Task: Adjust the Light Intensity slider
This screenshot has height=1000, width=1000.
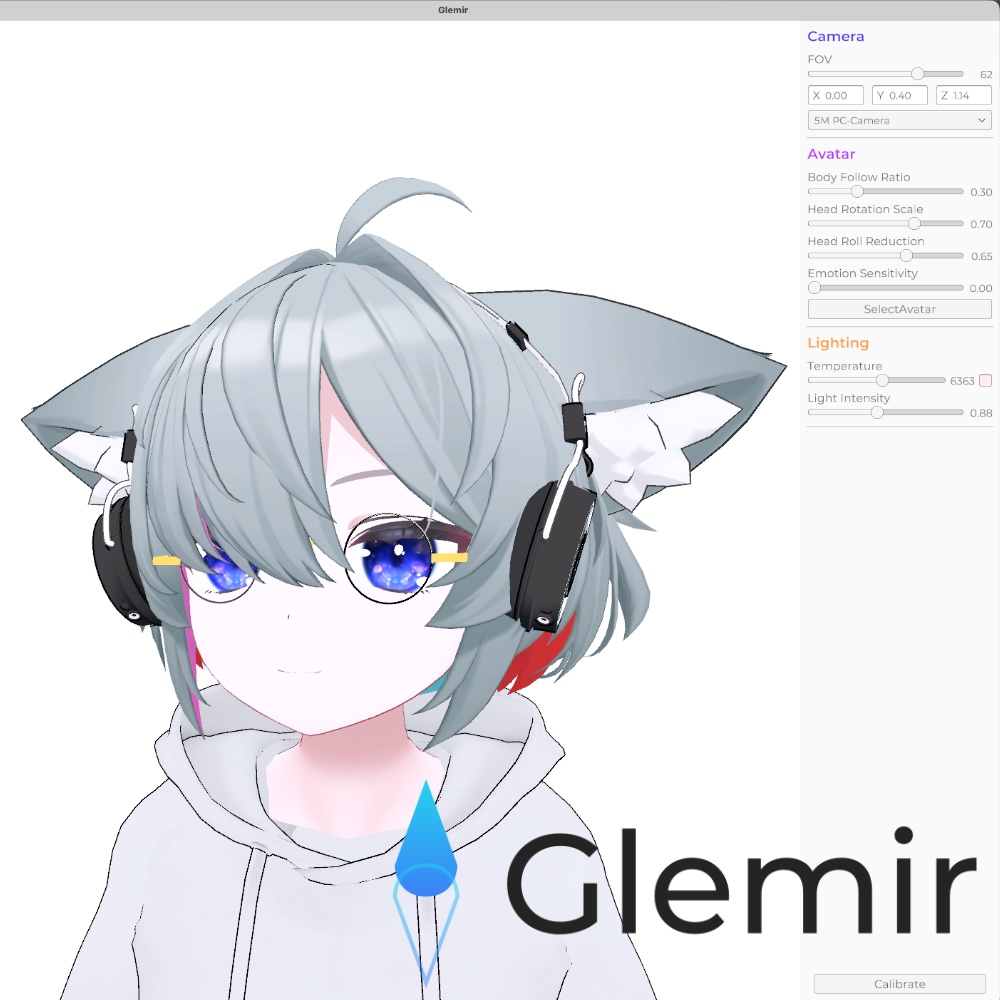Action: pyautogui.click(x=877, y=411)
